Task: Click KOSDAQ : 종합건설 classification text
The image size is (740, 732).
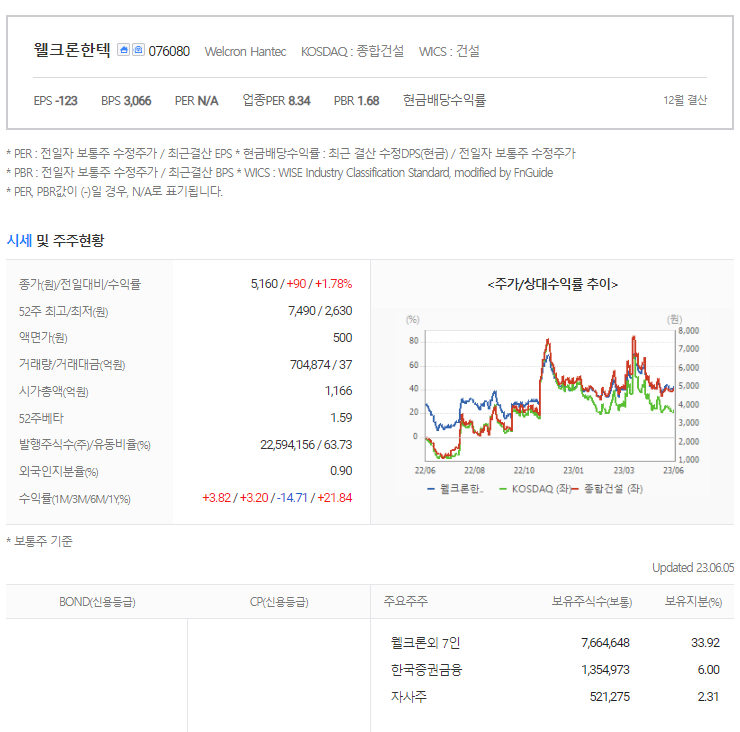Action: (x=352, y=51)
